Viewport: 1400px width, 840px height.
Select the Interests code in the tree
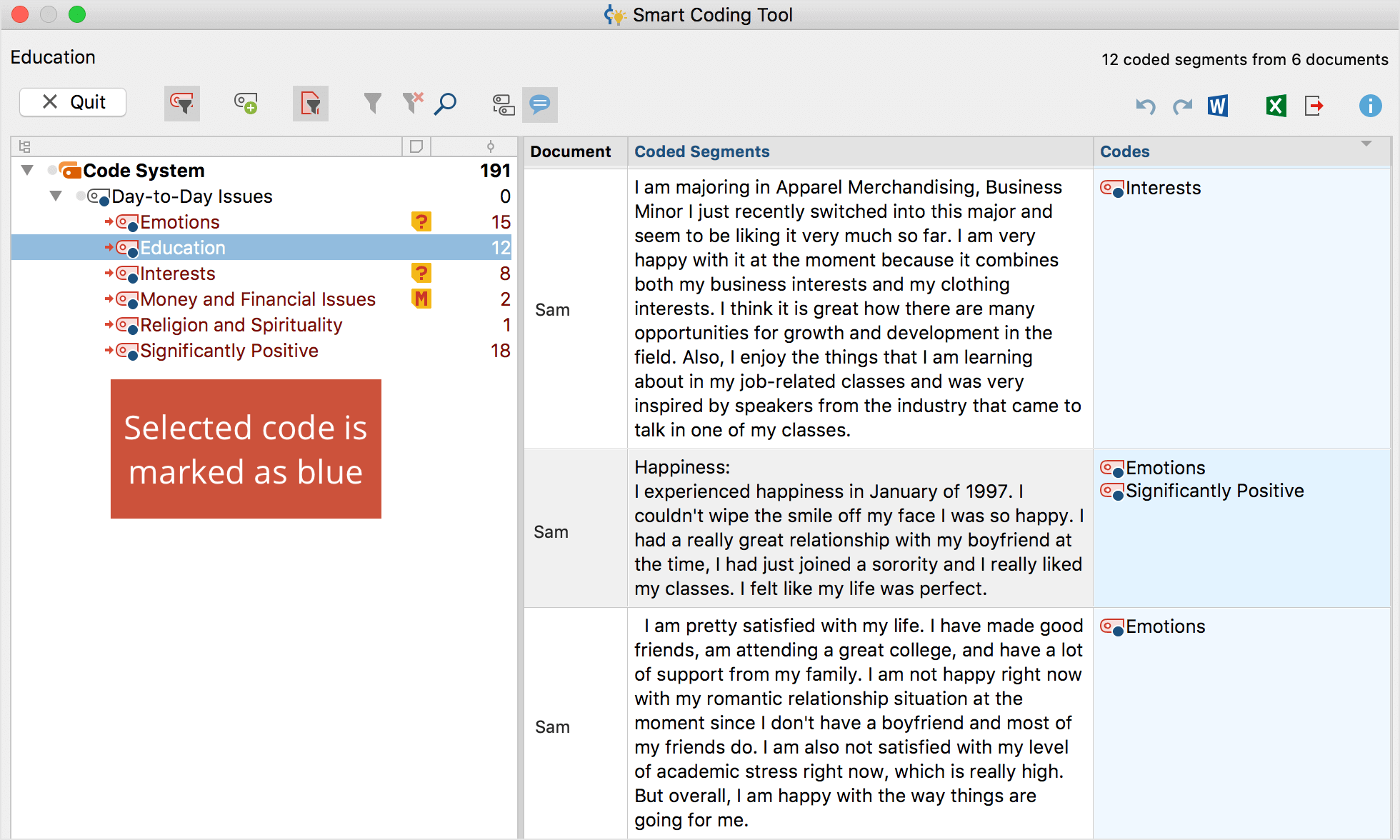[178, 274]
